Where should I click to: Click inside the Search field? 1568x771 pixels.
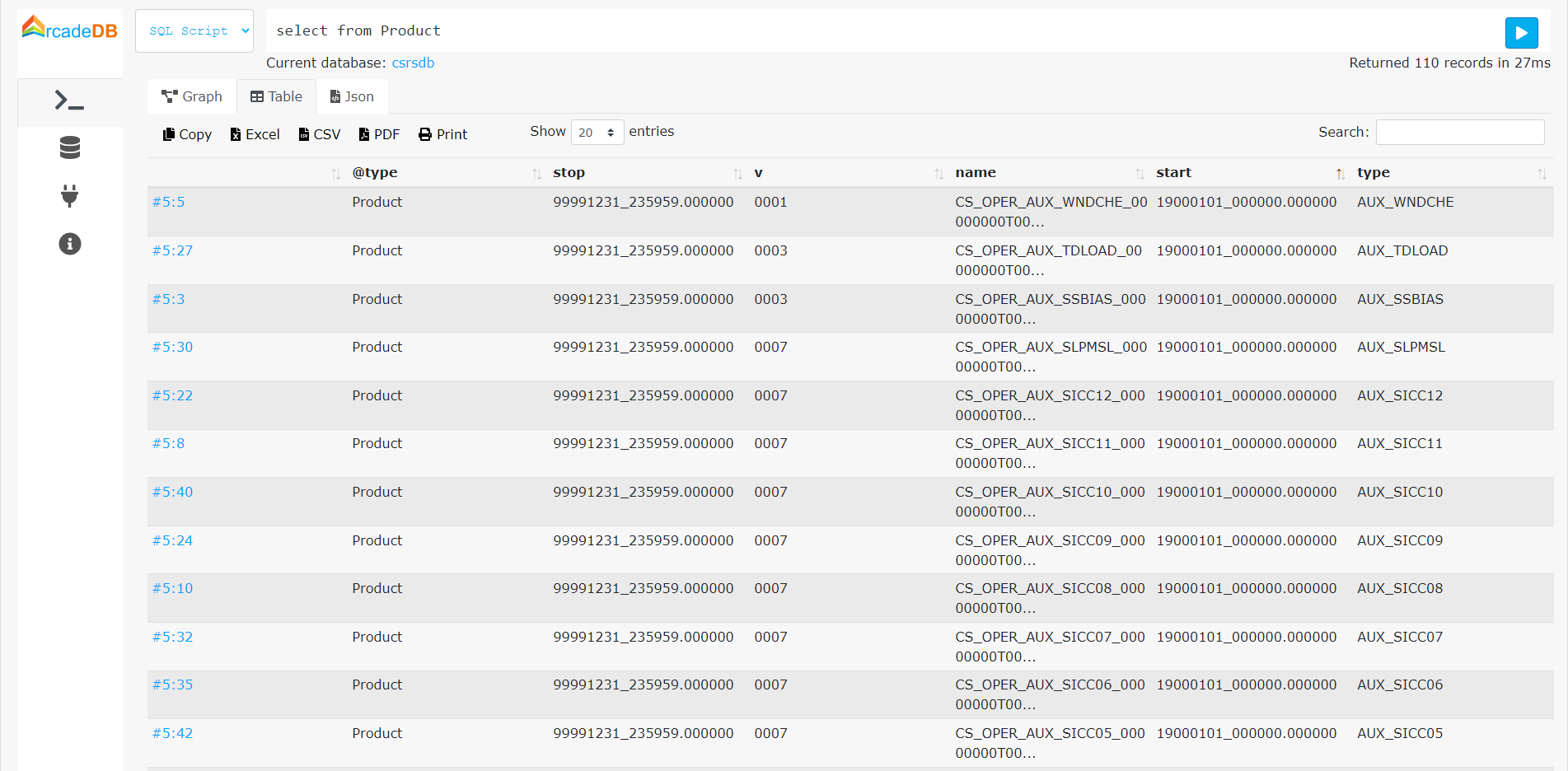pos(1459,132)
